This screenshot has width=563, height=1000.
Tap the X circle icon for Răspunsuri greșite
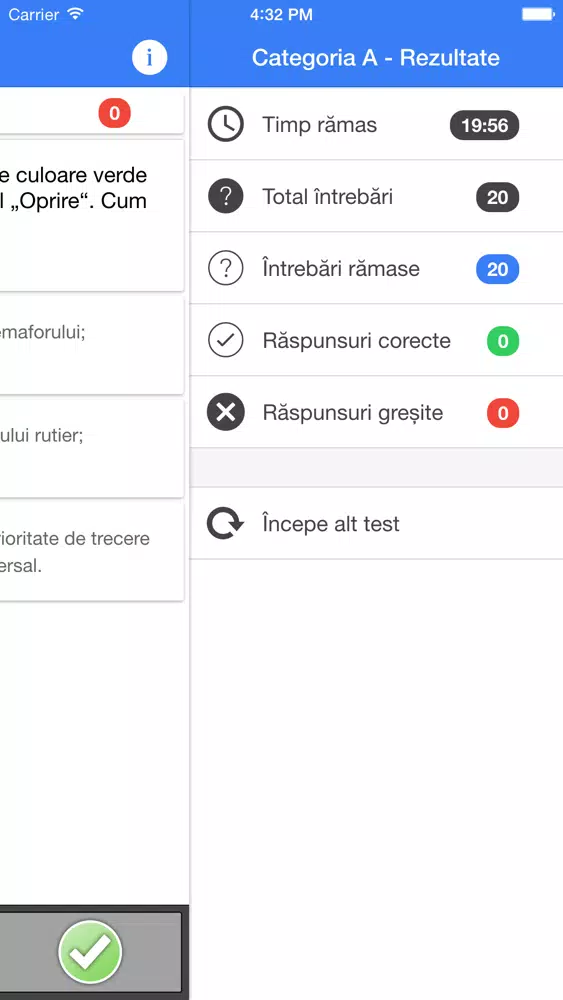[226, 413]
